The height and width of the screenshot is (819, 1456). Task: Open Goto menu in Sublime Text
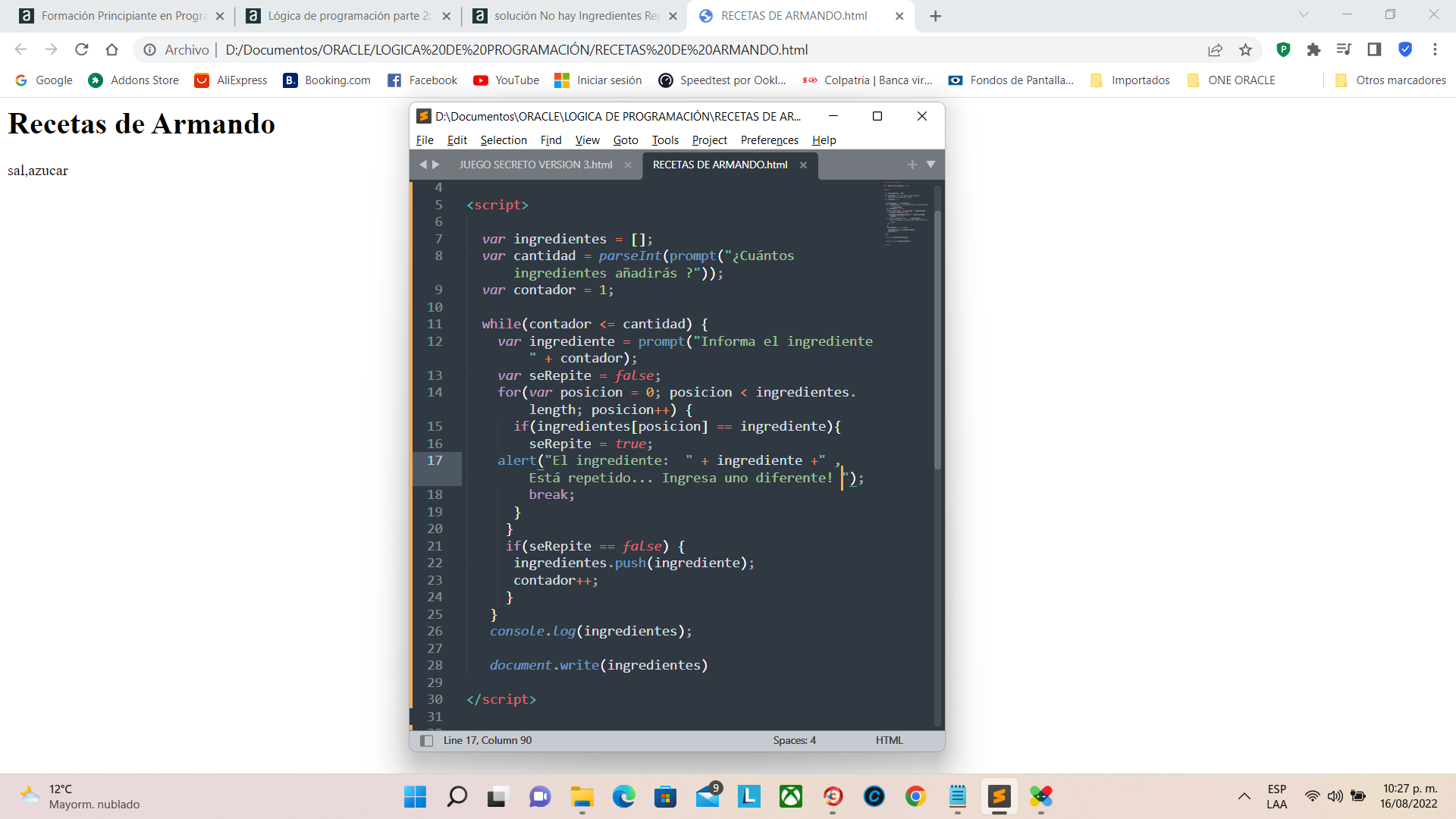[x=626, y=140]
